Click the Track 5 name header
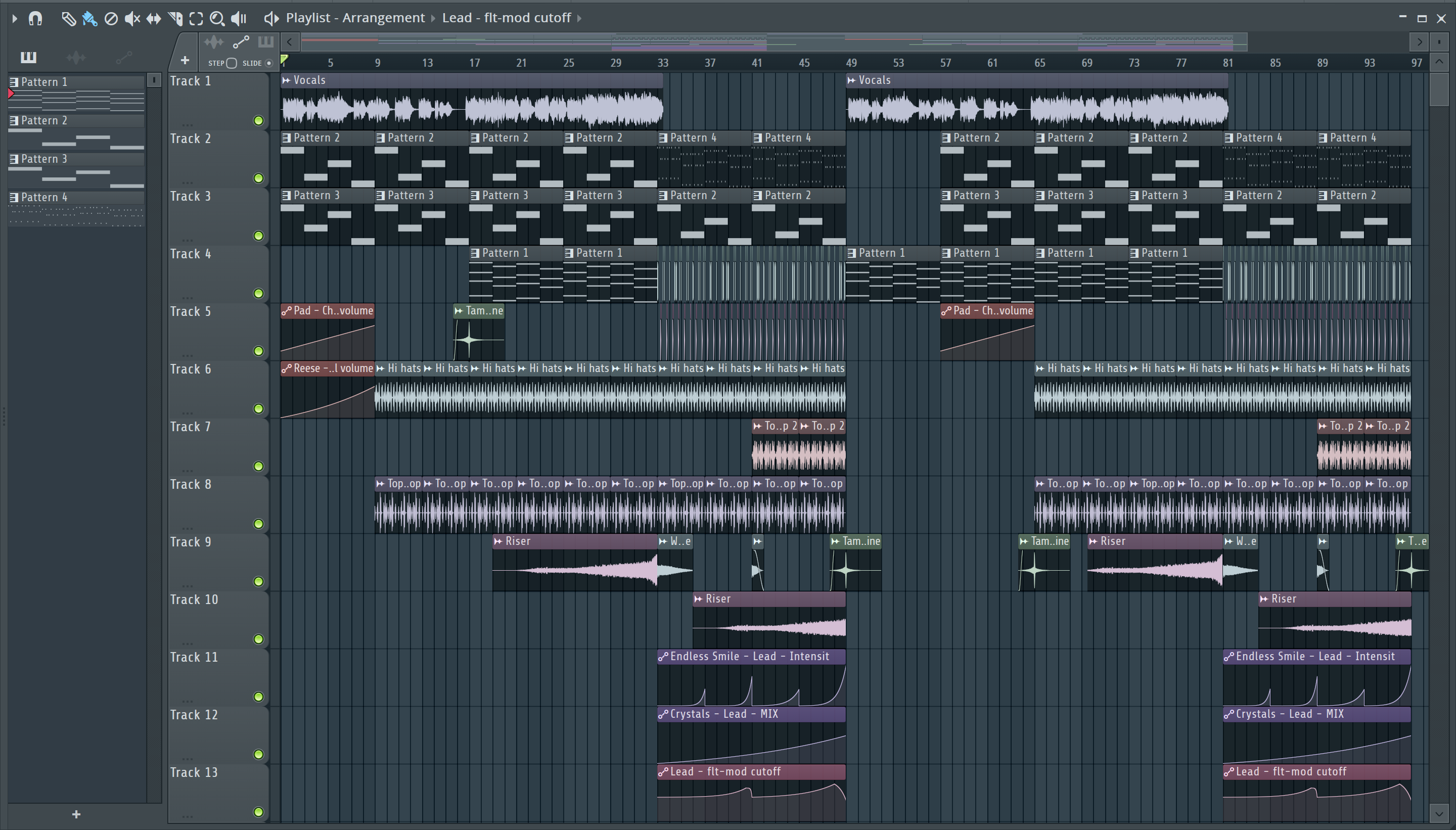The image size is (1456, 830). click(x=191, y=311)
